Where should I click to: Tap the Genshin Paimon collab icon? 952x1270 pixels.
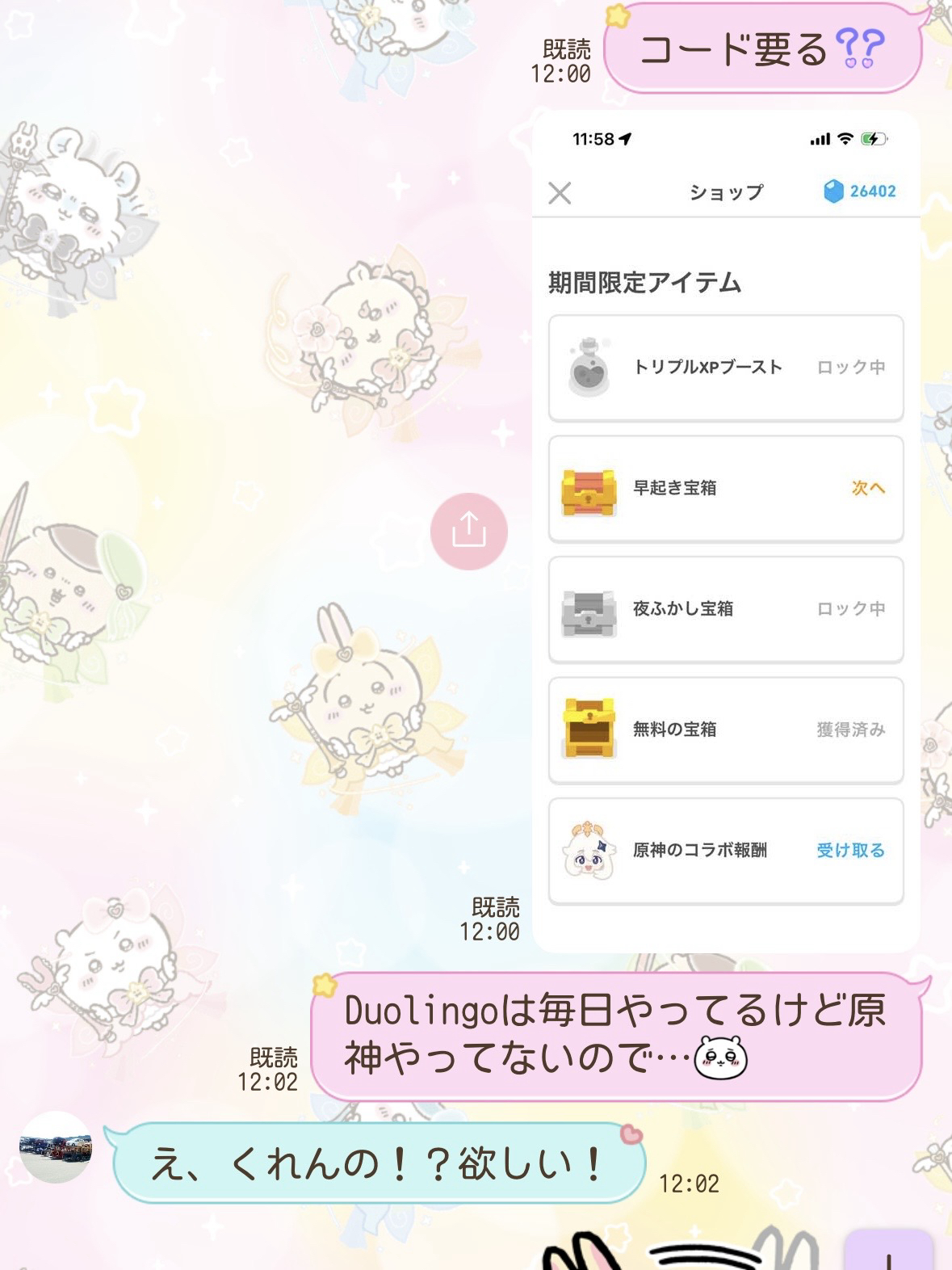[589, 850]
